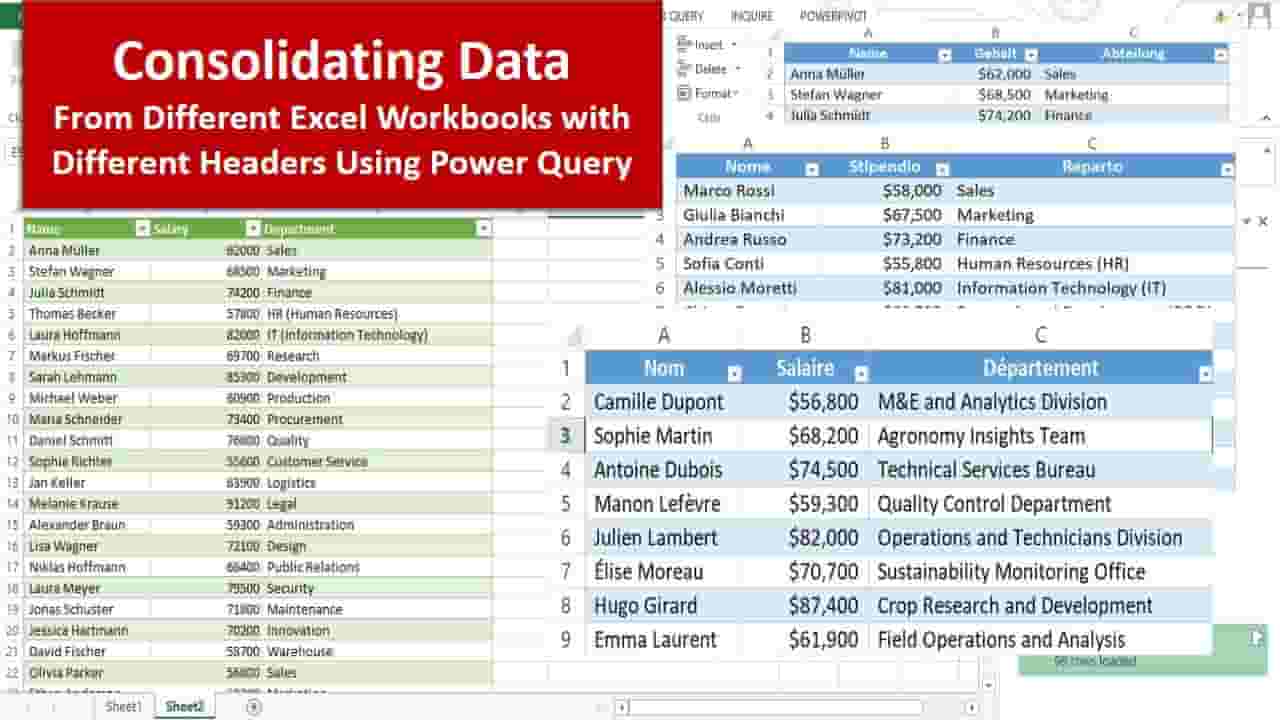Open the Name filter dropdown in green table
The width and height of the screenshot is (1280, 720).
tap(142, 229)
